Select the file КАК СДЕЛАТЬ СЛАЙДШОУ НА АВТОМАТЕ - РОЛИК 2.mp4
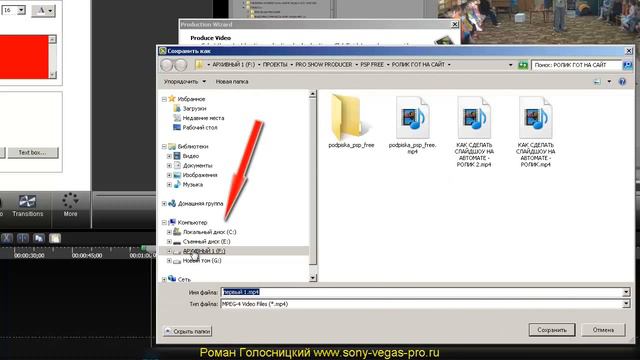This screenshot has width=640, height=360. (x=474, y=131)
